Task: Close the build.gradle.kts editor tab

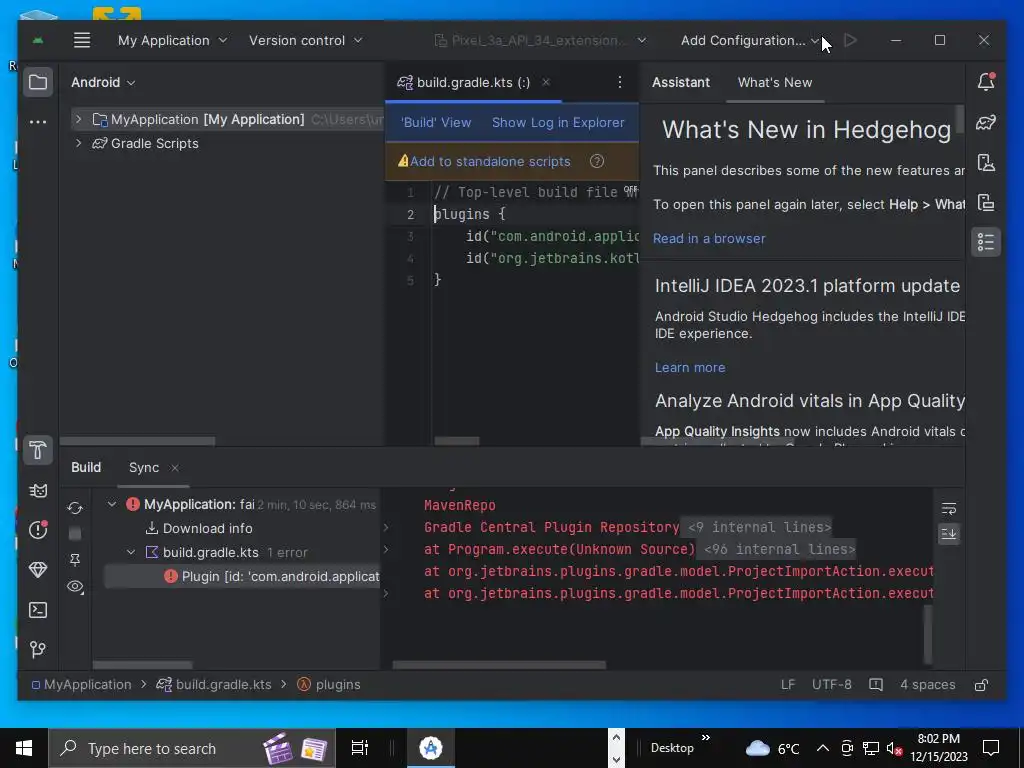Action: pos(546,82)
